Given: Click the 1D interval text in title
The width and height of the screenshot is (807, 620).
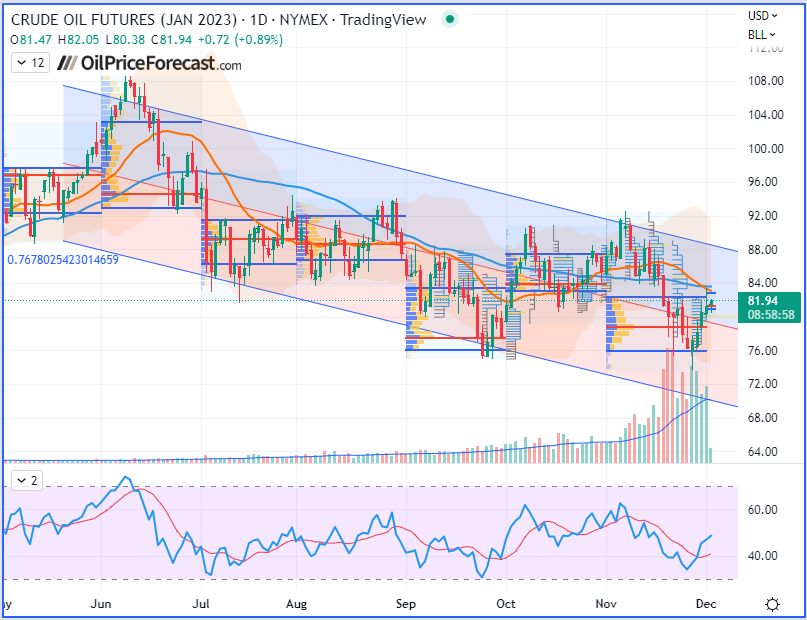Looking at the screenshot, I should point(258,20).
